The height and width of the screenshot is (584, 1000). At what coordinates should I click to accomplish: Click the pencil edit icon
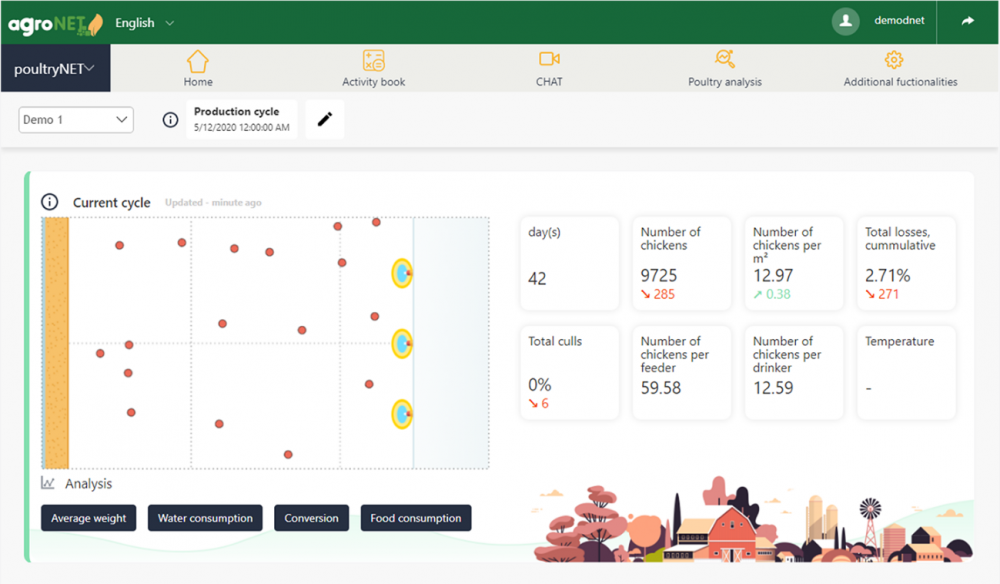(324, 120)
